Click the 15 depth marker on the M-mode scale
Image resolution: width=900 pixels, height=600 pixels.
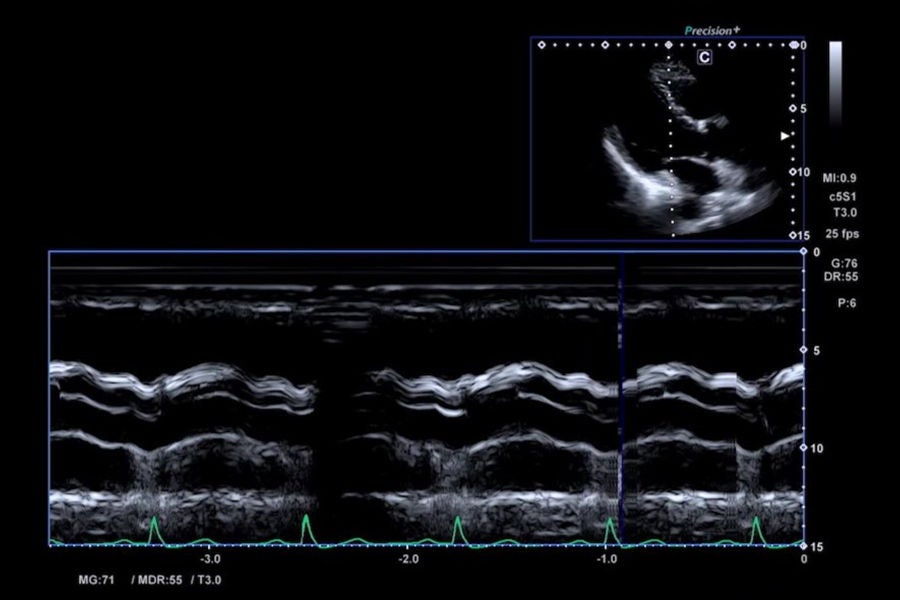coord(817,547)
